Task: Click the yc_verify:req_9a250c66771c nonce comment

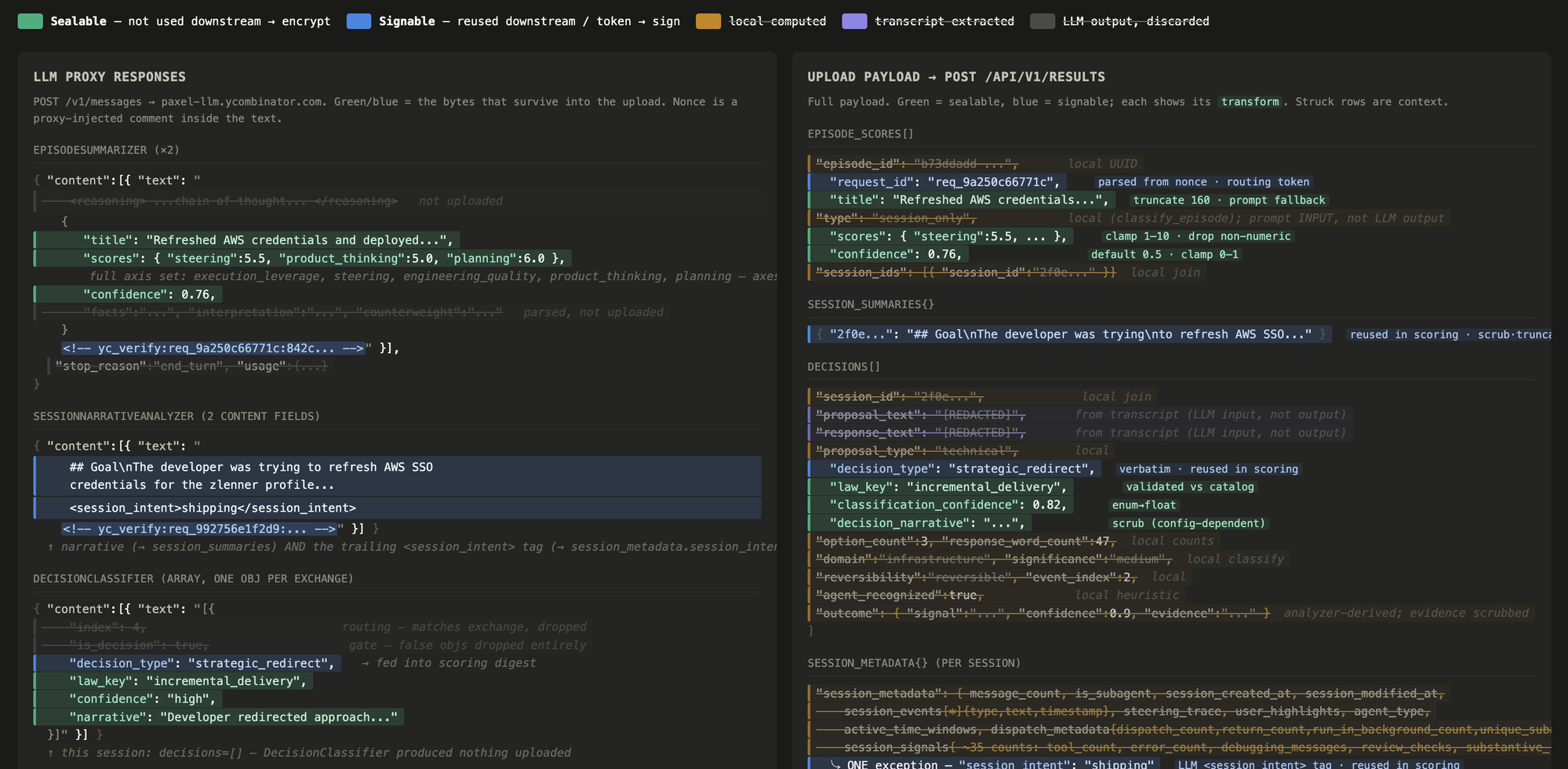Action: (x=213, y=348)
